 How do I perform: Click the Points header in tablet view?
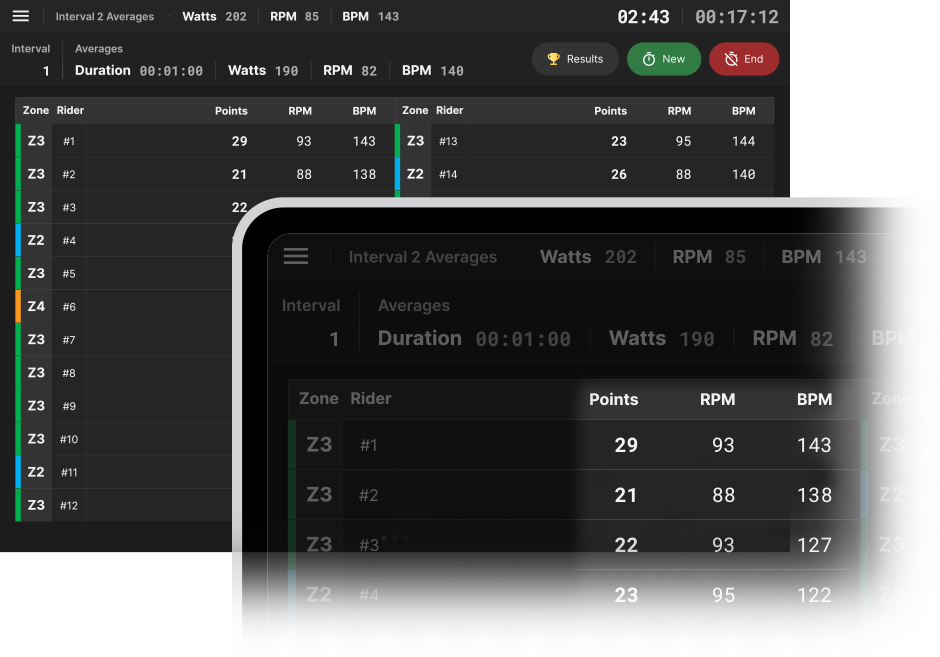[614, 399]
